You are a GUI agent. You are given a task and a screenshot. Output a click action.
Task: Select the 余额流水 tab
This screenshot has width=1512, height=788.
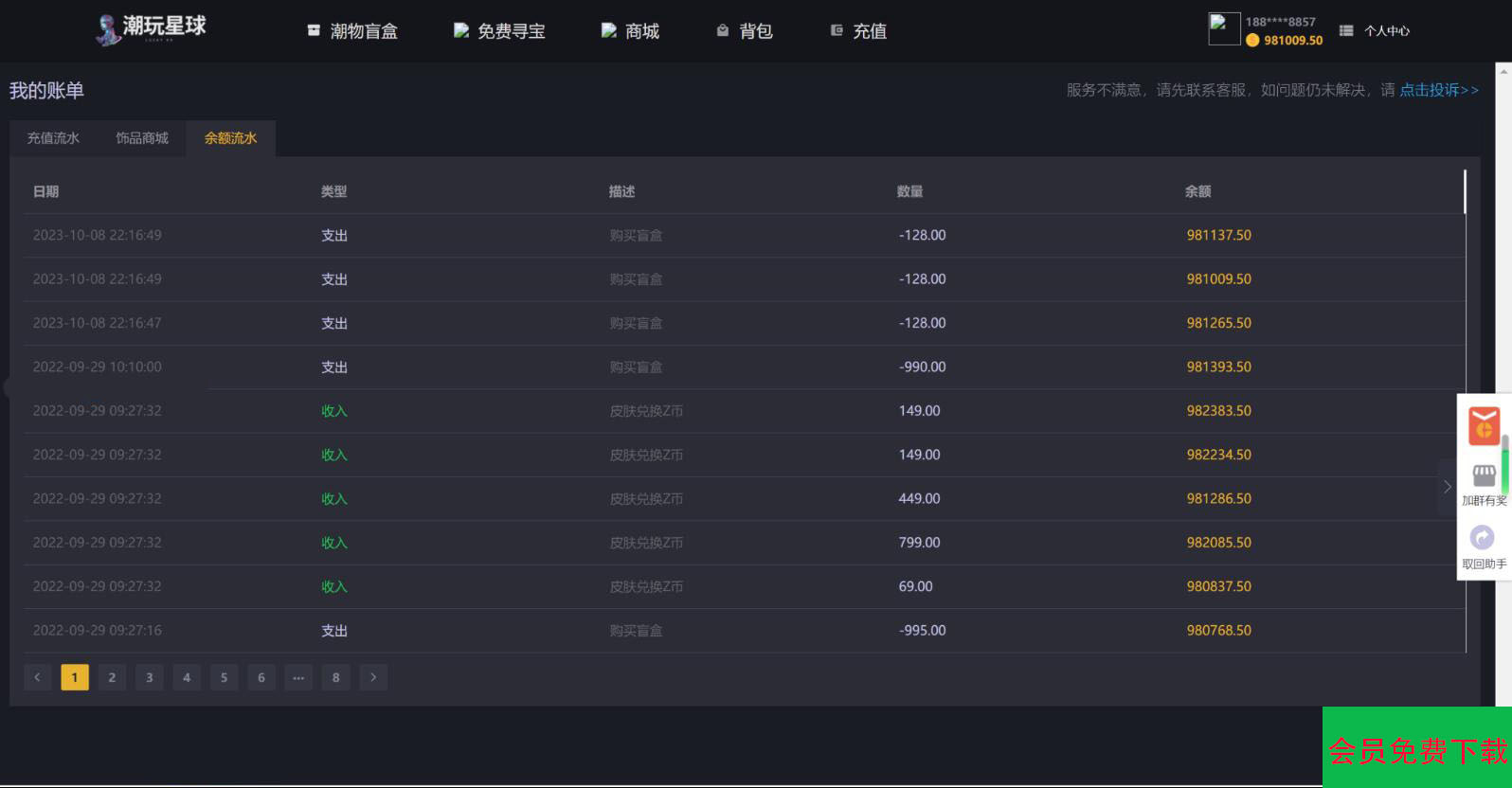pos(231,138)
